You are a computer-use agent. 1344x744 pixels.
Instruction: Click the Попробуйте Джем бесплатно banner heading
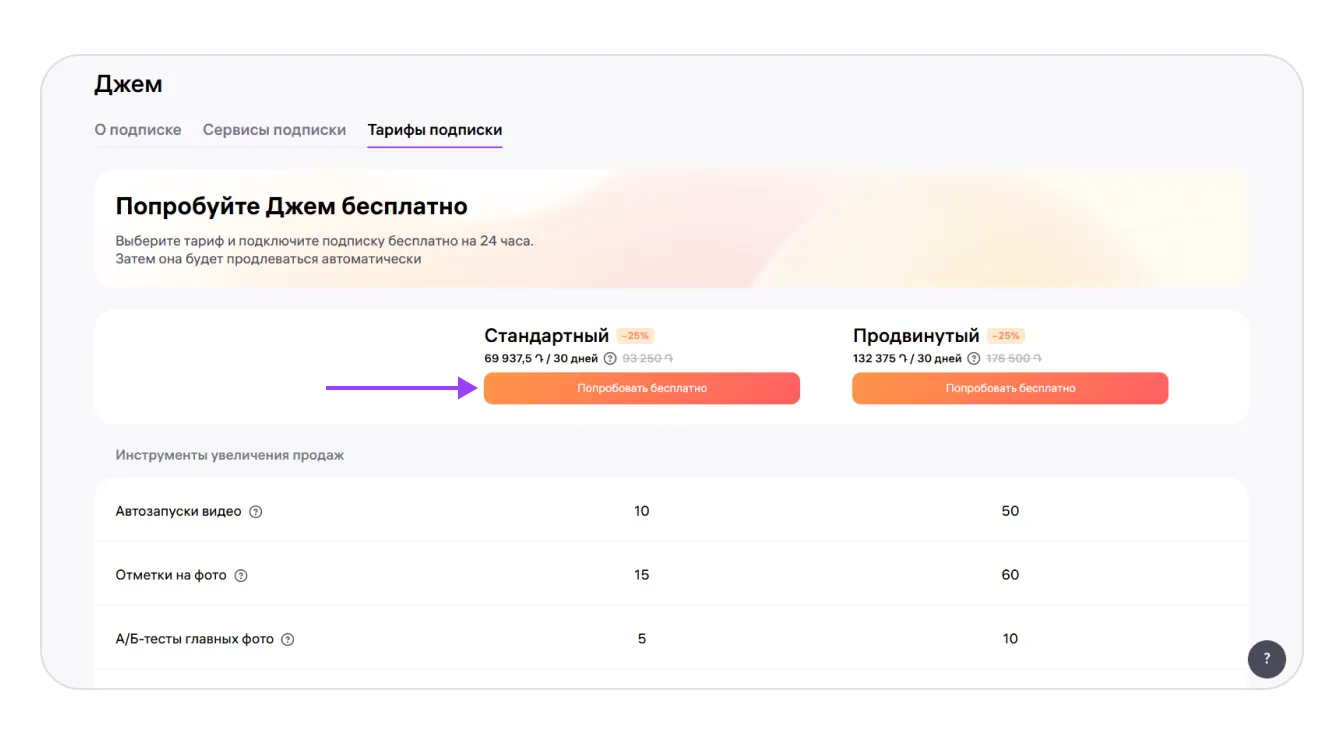(291, 207)
